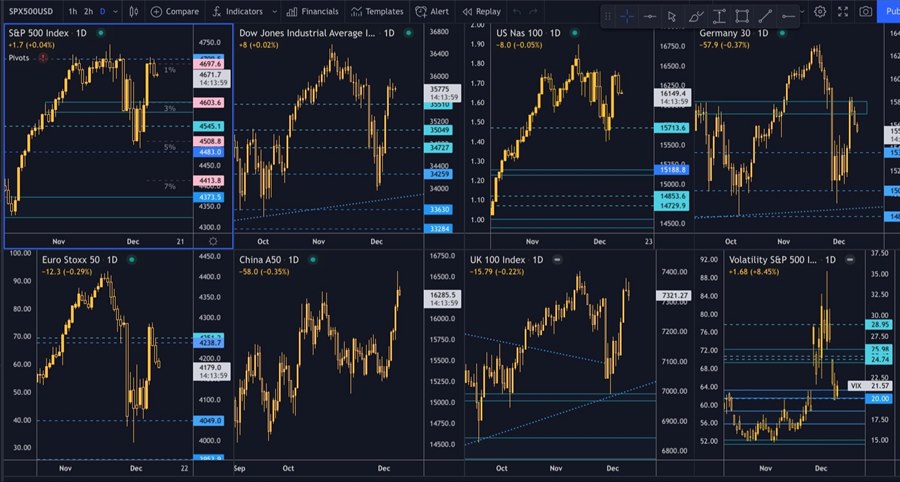Viewport: 900px width, 482px height.
Task: Click the 28.95 VIX price line label
Action: tap(879, 325)
